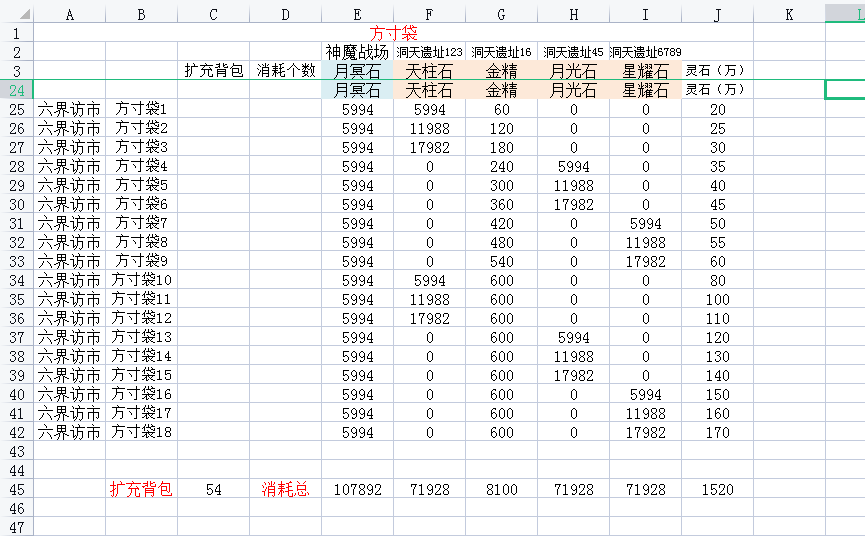Select the 方寸袋18 cell
Viewport: 865px width, 536px height.
coord(141,432)
